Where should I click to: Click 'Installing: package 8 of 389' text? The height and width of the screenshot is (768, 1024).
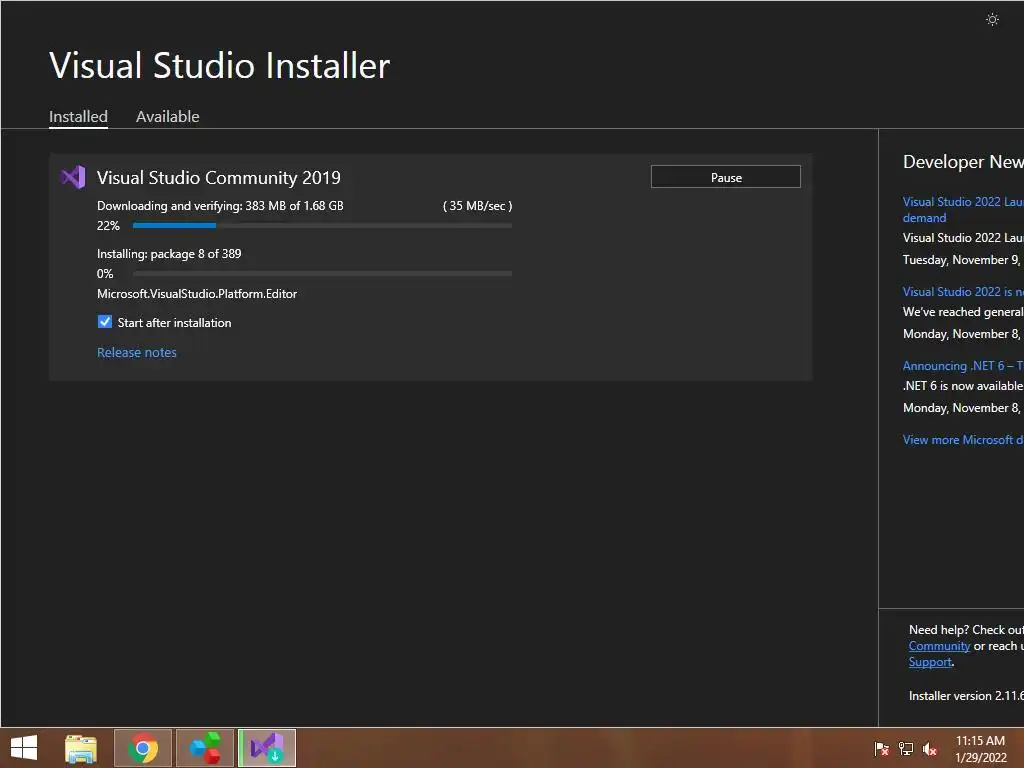[x=169, y=254]
